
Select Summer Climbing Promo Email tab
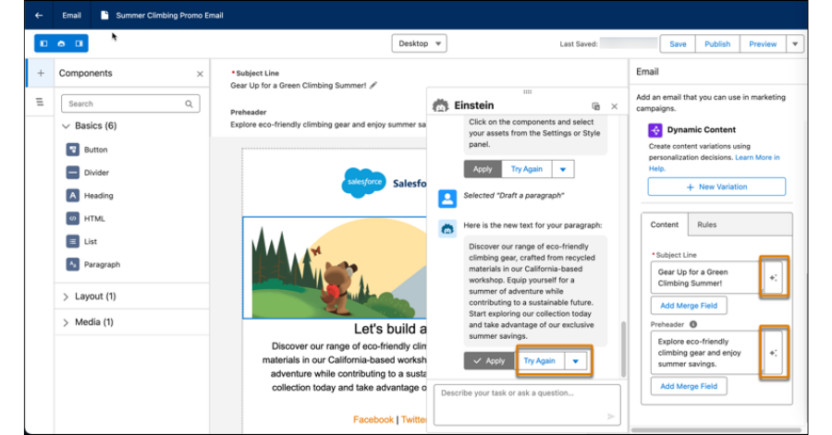point(162,15)
